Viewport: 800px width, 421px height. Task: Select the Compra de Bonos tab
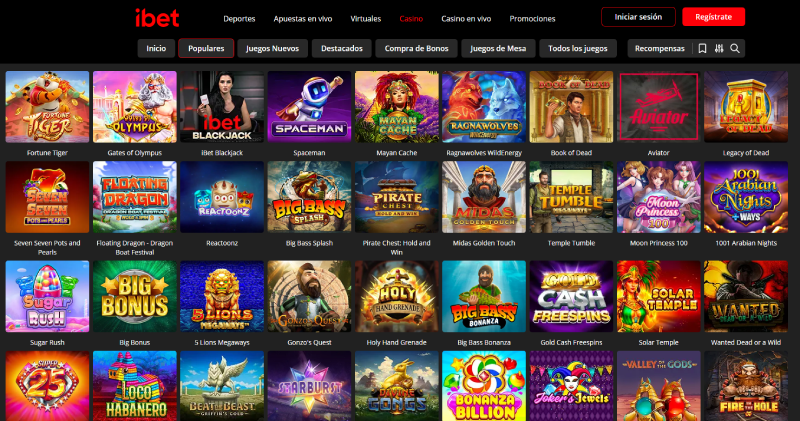(416, 48)
